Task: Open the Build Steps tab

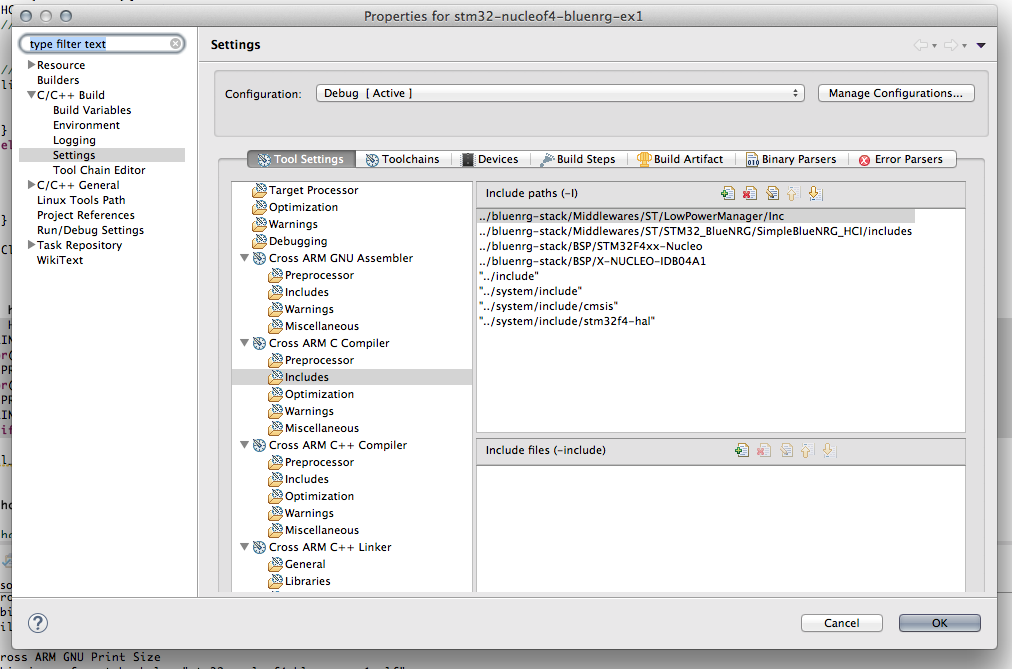Action: click(578, 159)
